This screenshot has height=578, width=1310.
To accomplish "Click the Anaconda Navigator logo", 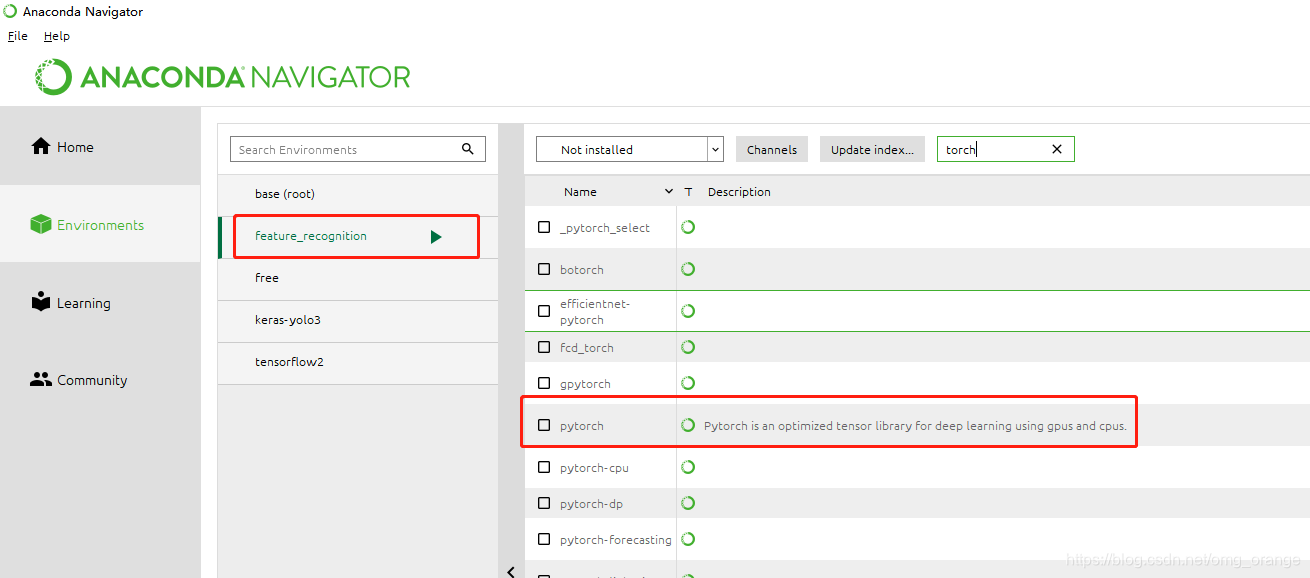I will pos(223,77).
